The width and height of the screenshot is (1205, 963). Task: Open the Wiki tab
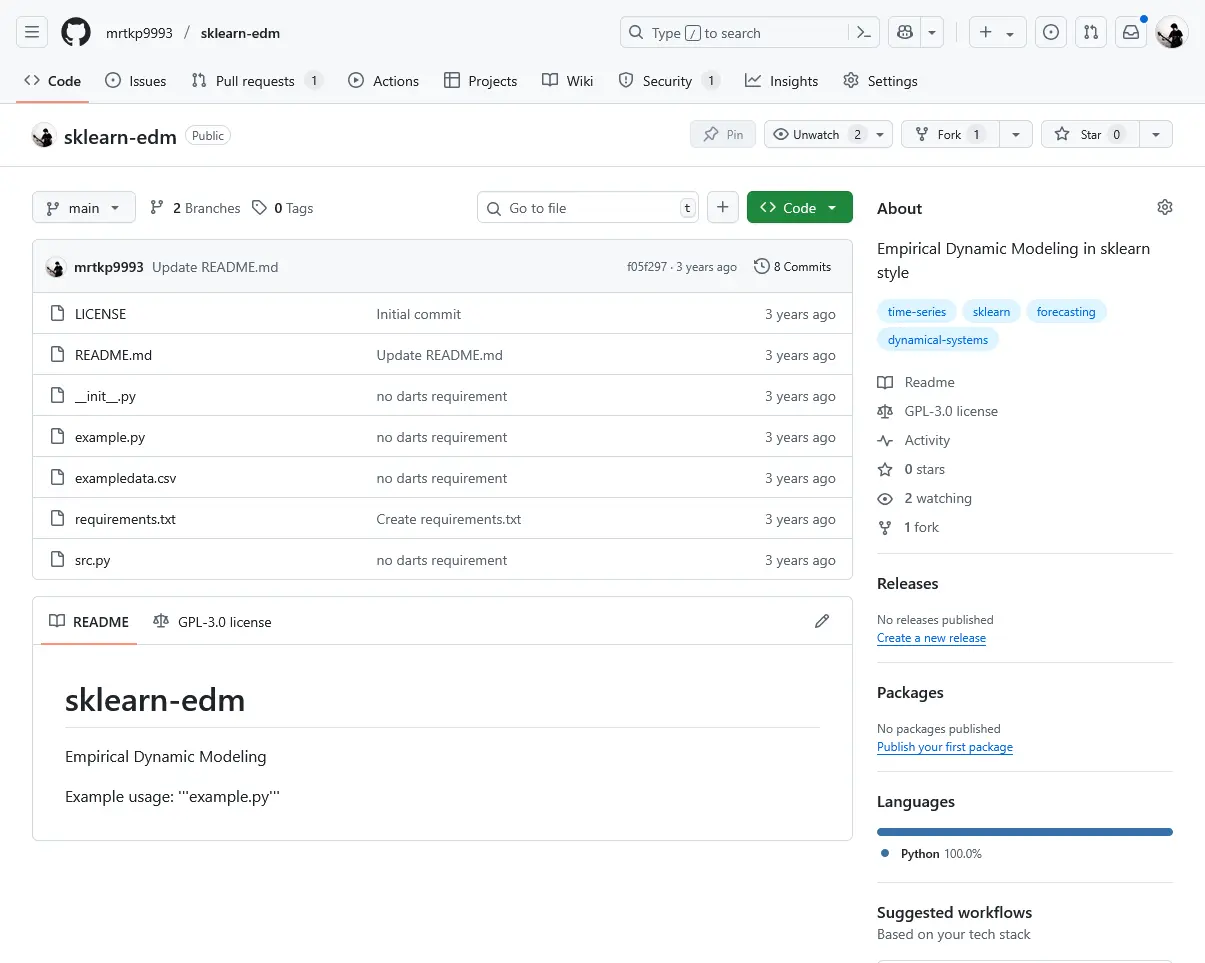click(x=568, y=81)
